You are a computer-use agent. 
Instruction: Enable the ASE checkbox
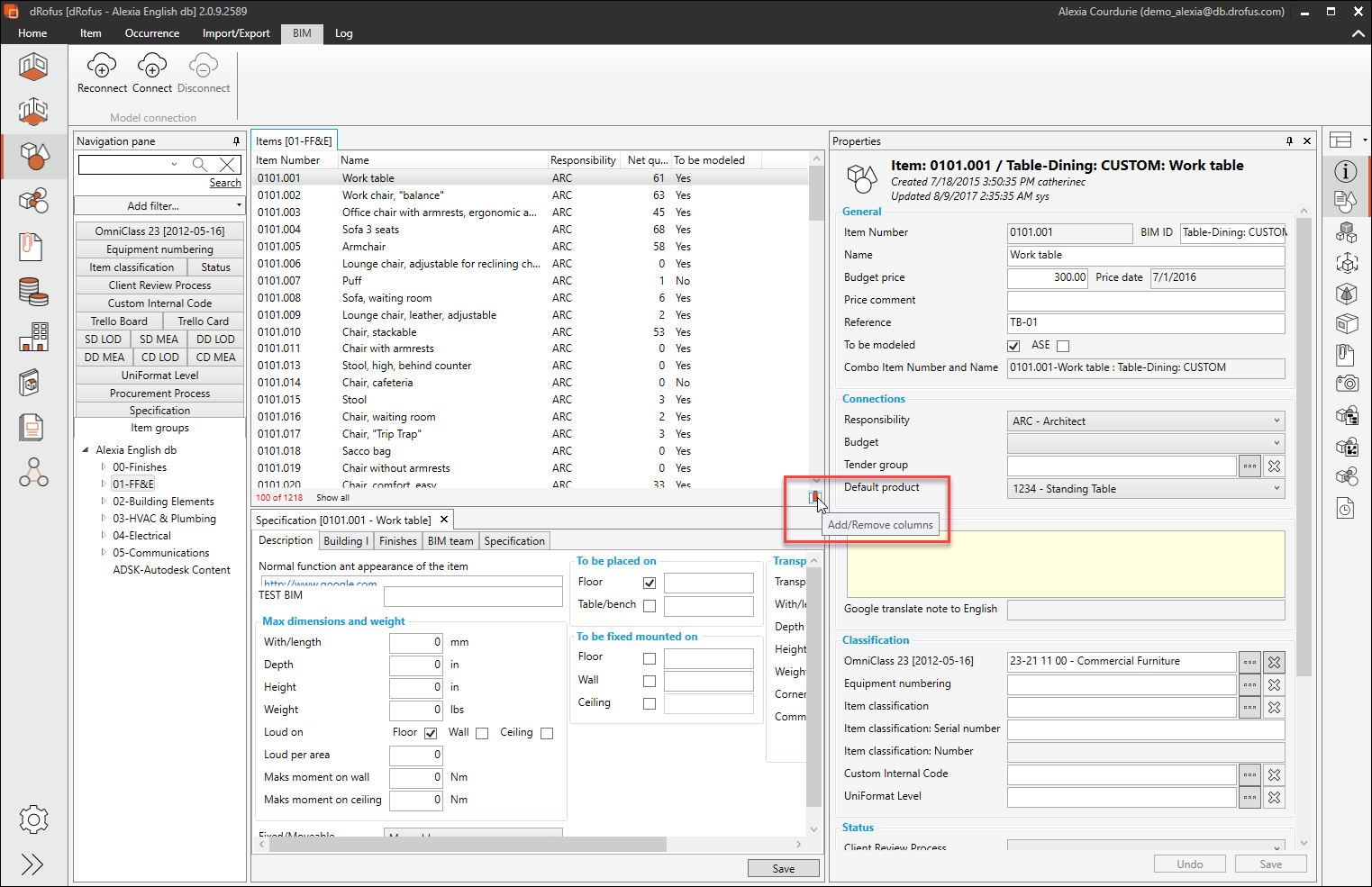tap(1063, 346)
